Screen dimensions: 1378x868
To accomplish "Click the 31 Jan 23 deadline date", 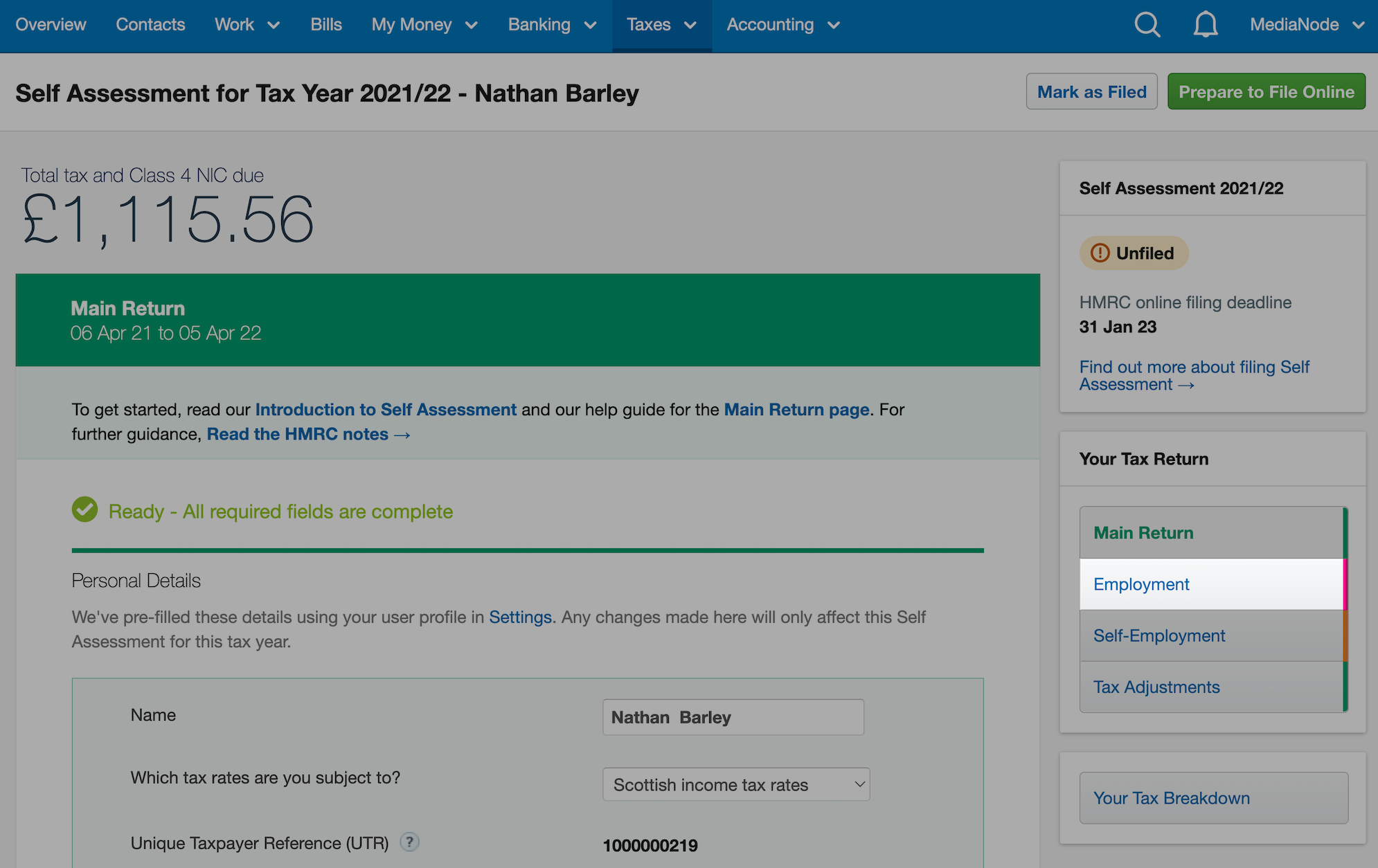I will tap(1118, 327).
